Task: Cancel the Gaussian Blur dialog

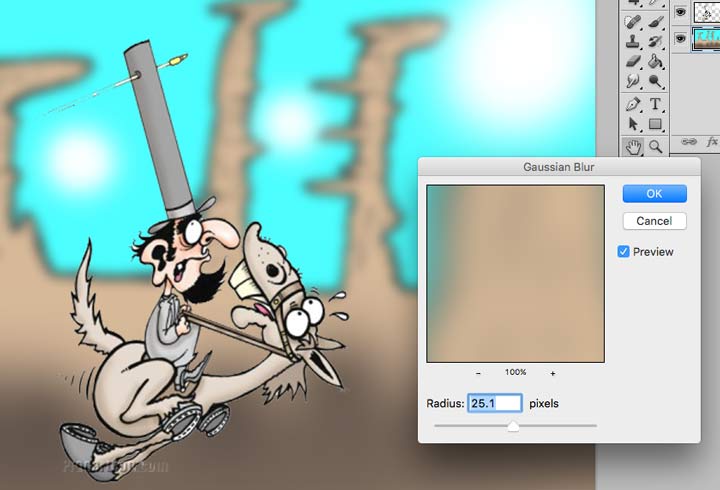Action: point(654,220)
